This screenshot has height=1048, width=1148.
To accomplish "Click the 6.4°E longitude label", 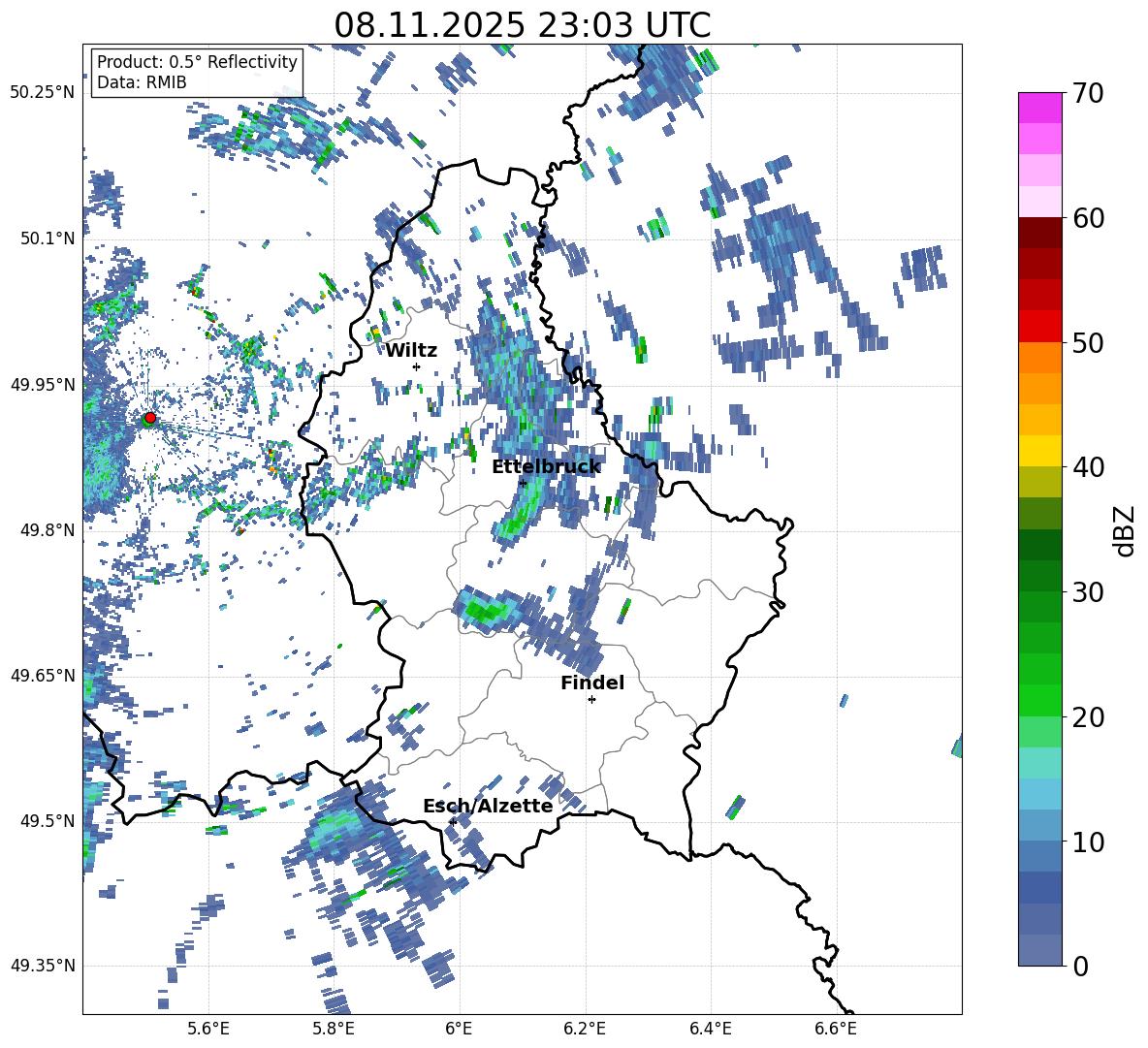I will click(710, 1029).
